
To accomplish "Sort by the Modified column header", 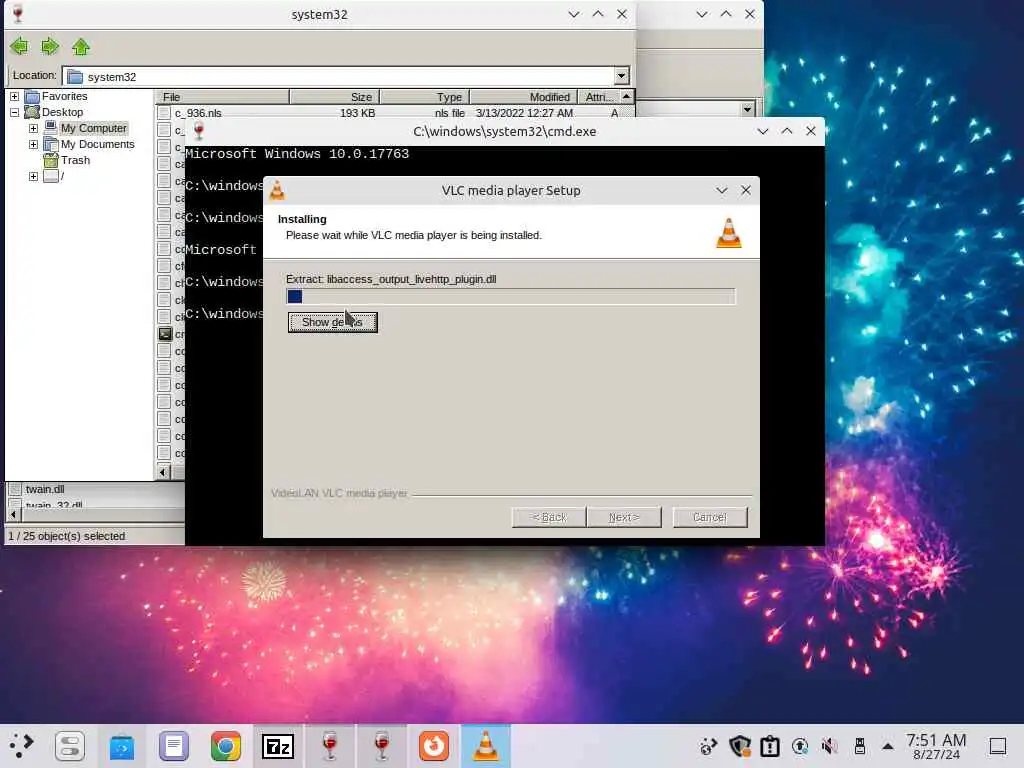I will tap(523, 97).
